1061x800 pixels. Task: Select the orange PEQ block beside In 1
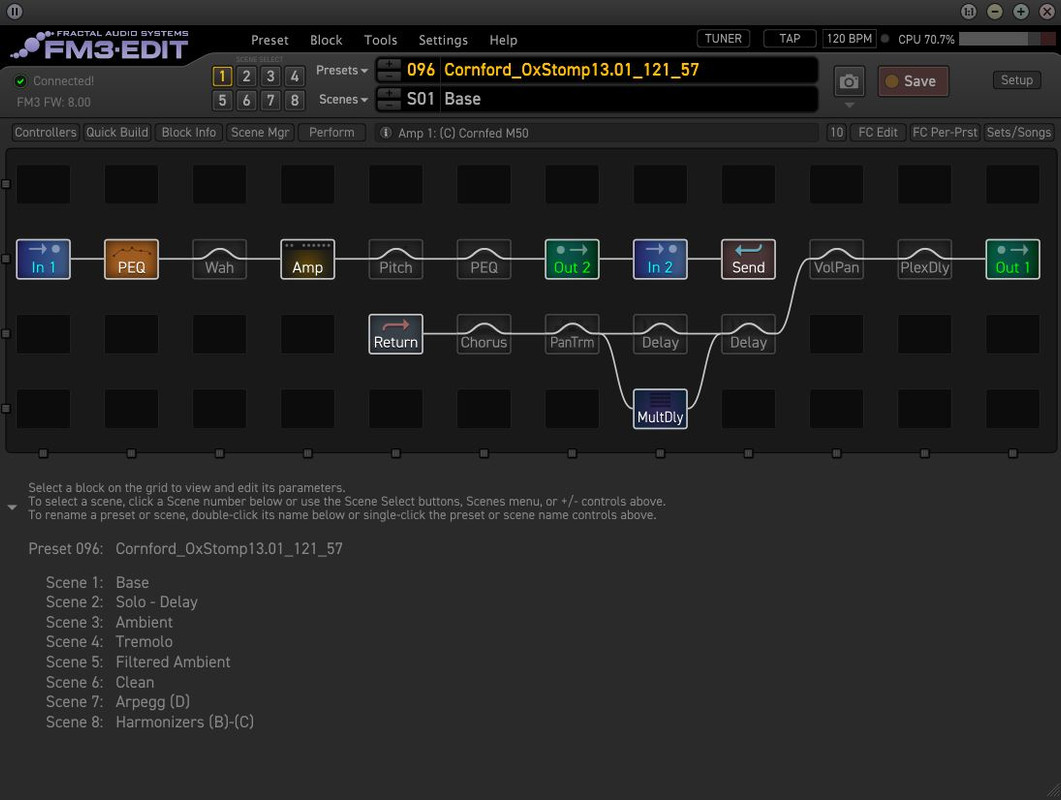point(131,259)
